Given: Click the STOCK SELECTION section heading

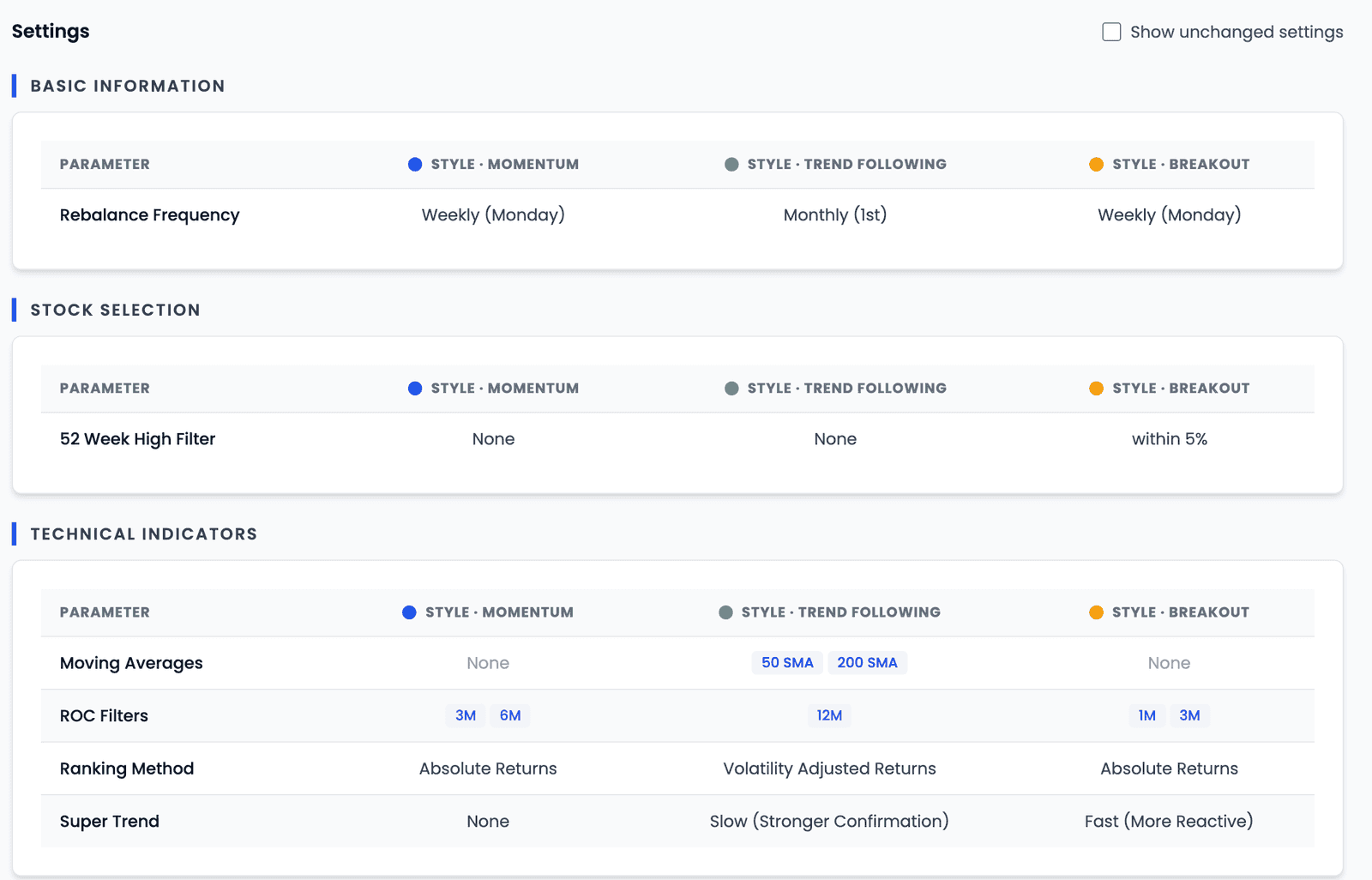Looking at the screenshot, I should click(x=115, y=310).
